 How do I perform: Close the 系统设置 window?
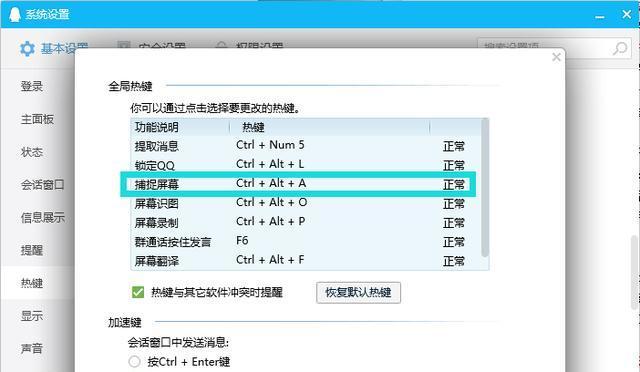point(627,14)
